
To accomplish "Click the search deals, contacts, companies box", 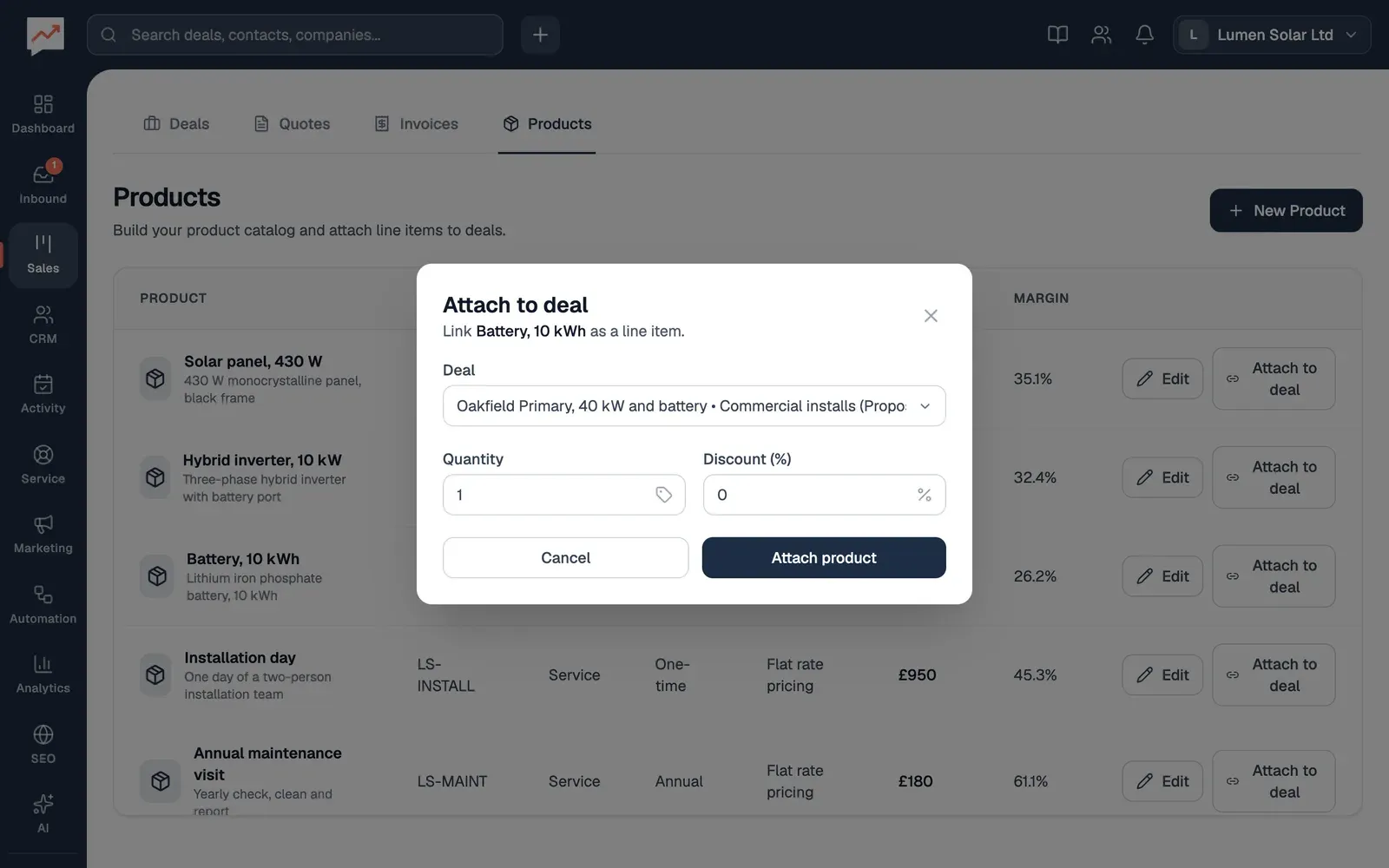I will point(295,35).
